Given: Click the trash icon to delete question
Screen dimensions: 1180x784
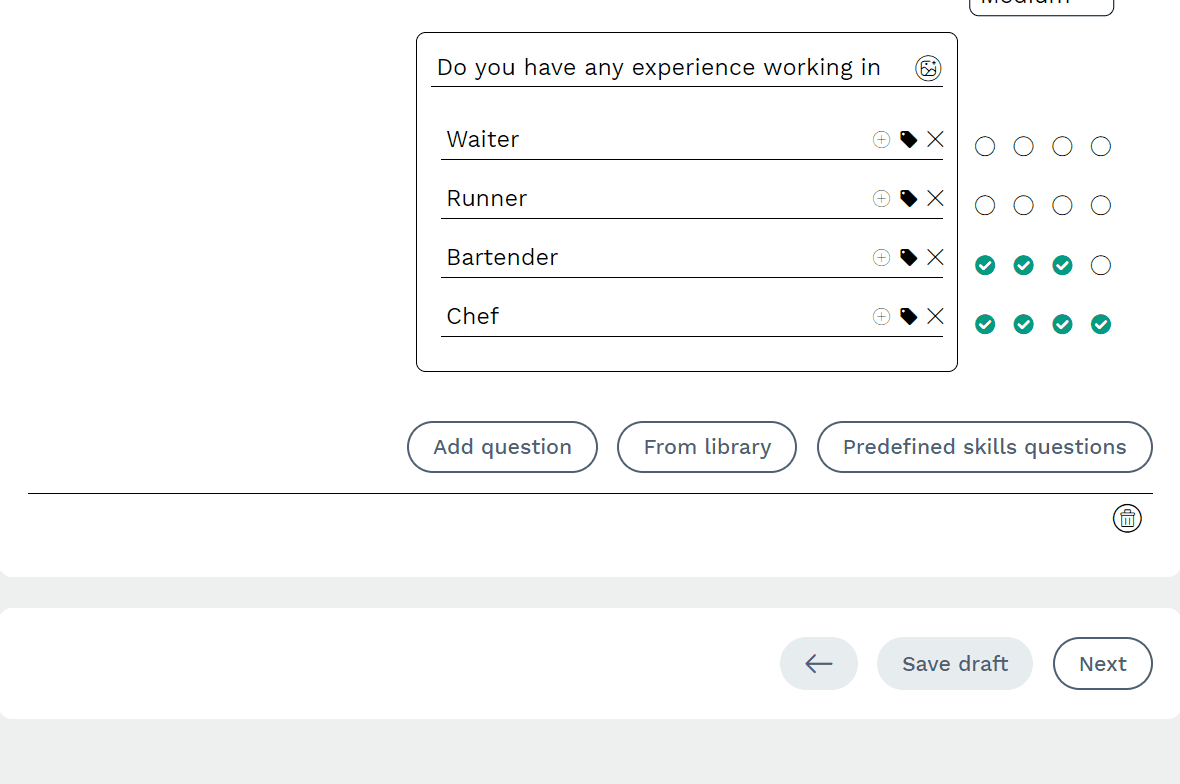Looking at the screenshot, I should point(1127,518).
